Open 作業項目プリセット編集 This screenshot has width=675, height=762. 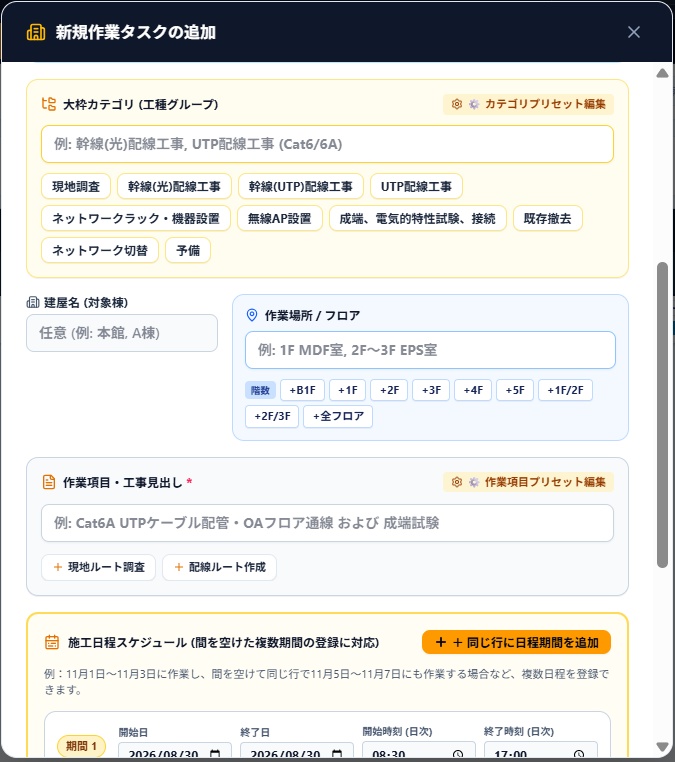click(528, 482)
